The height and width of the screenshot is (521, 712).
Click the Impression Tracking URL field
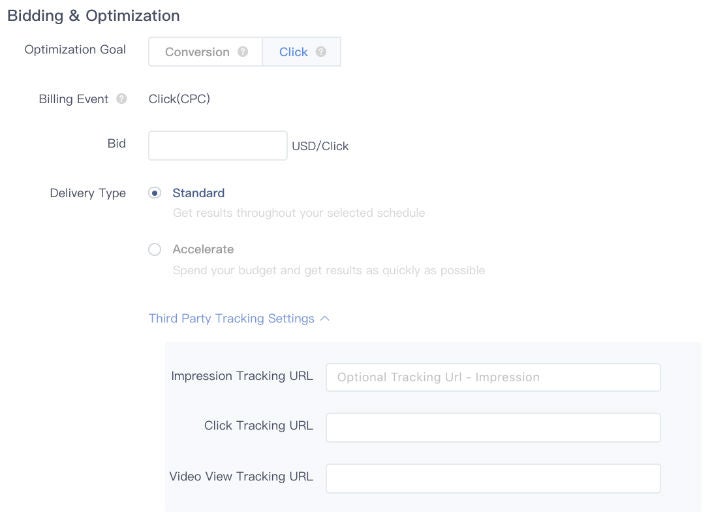coord(493,377)
